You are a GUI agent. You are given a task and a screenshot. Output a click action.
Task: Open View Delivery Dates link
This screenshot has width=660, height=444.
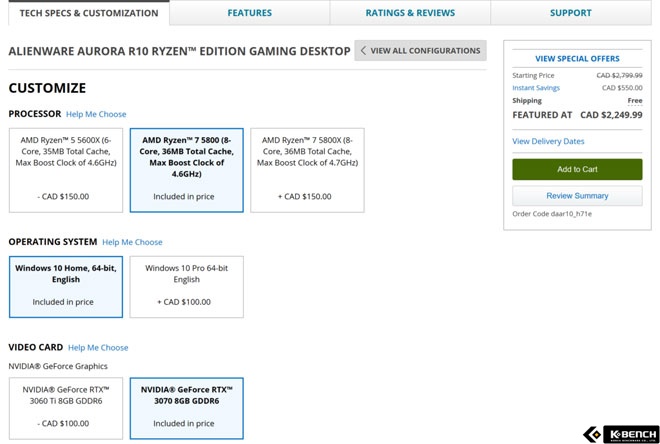(x=548, y=141)
